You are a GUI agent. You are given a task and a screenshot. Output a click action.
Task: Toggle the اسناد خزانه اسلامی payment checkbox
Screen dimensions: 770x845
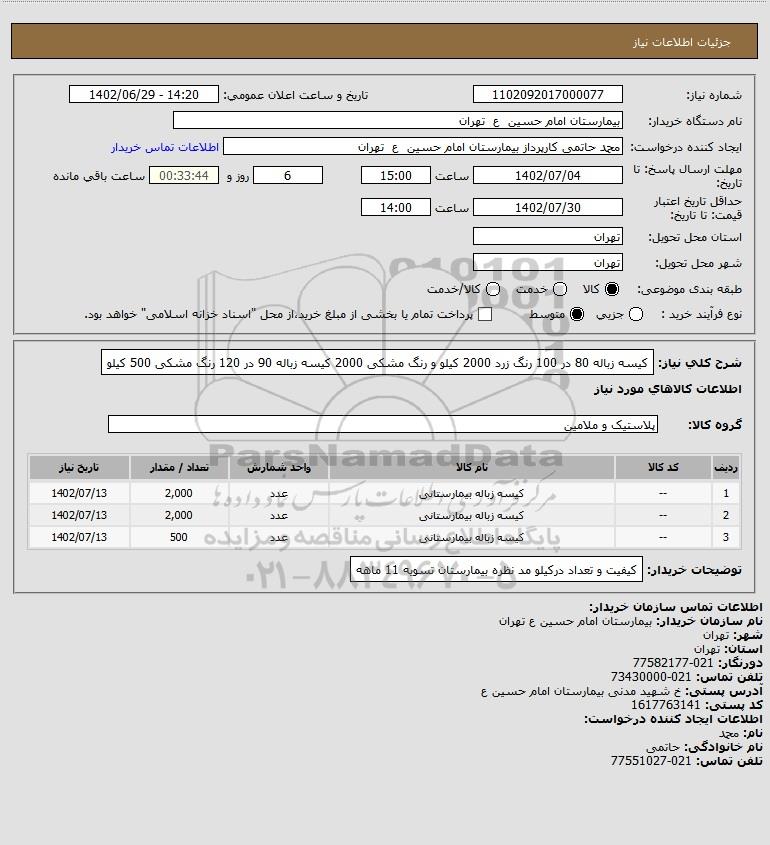pyautogui.click(x=485, y=314)
